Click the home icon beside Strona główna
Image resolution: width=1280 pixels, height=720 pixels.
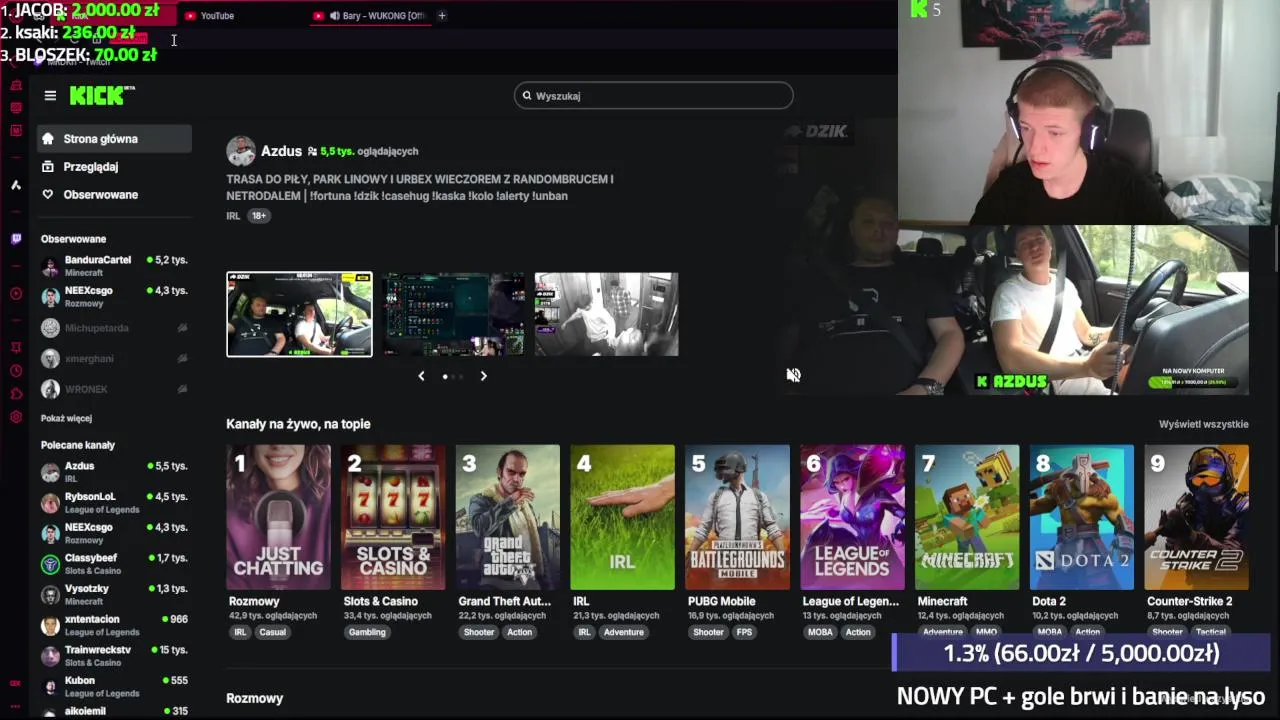(x=47, y=139)
